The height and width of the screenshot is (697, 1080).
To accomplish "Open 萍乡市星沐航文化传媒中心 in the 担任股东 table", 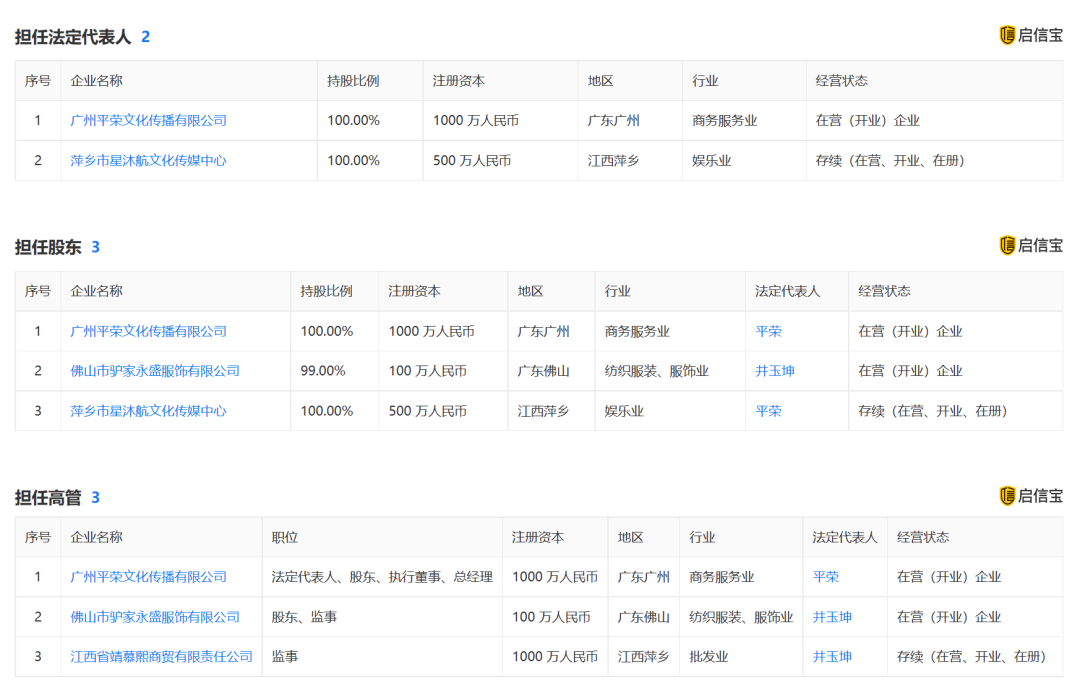I will point(148,411).
